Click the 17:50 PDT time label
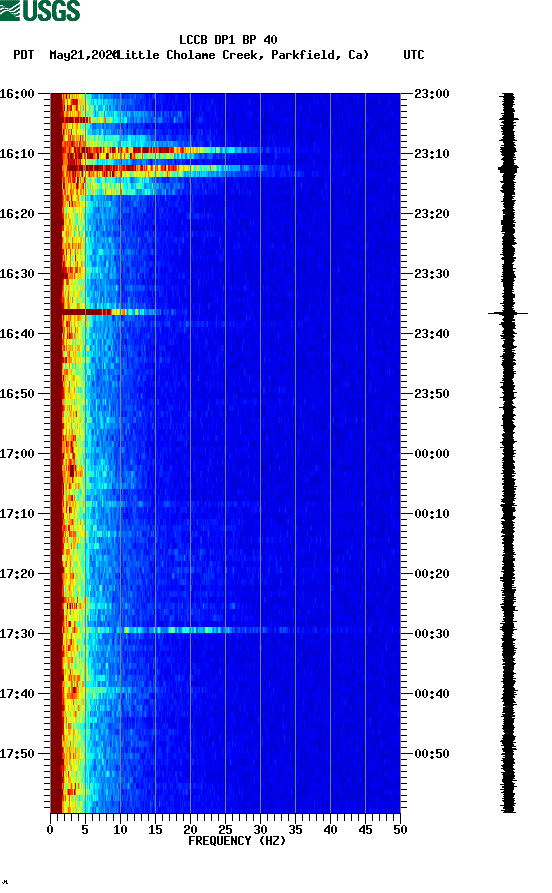 [17, 753]
